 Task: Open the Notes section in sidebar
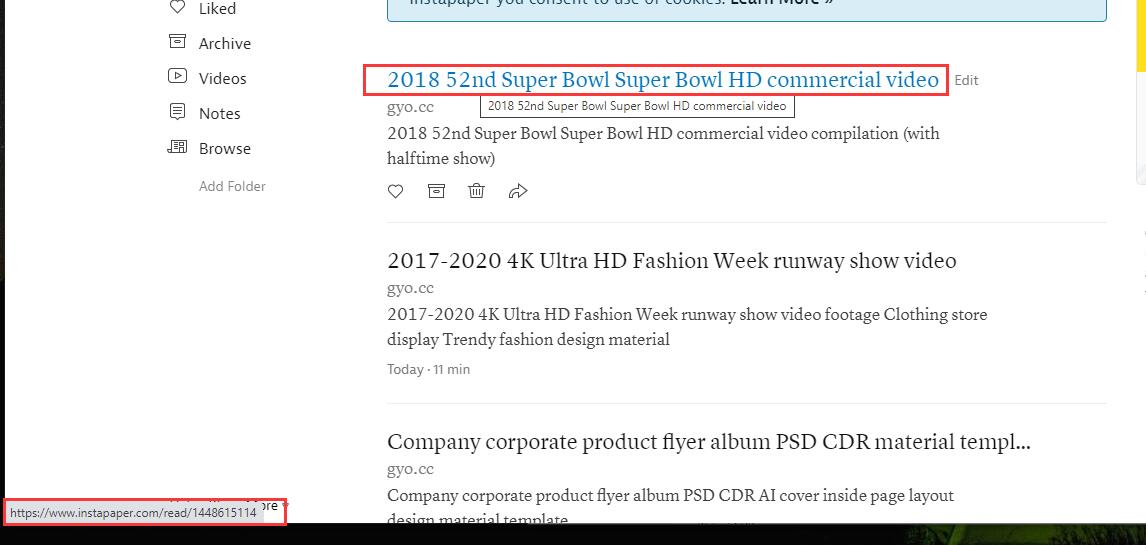(x=219, y=114)
